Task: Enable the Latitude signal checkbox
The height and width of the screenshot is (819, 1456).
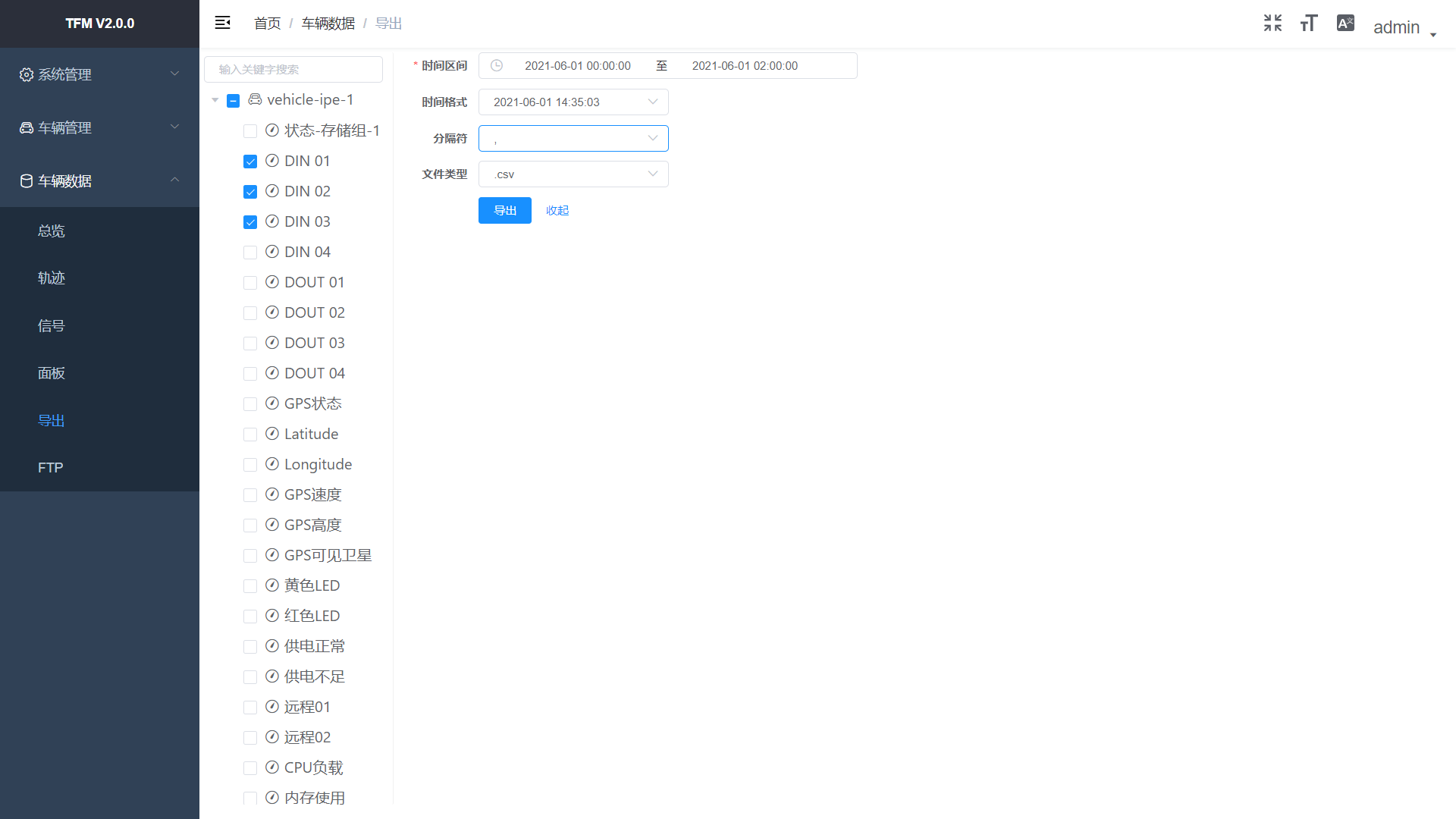Action: (x=250, y=435)
